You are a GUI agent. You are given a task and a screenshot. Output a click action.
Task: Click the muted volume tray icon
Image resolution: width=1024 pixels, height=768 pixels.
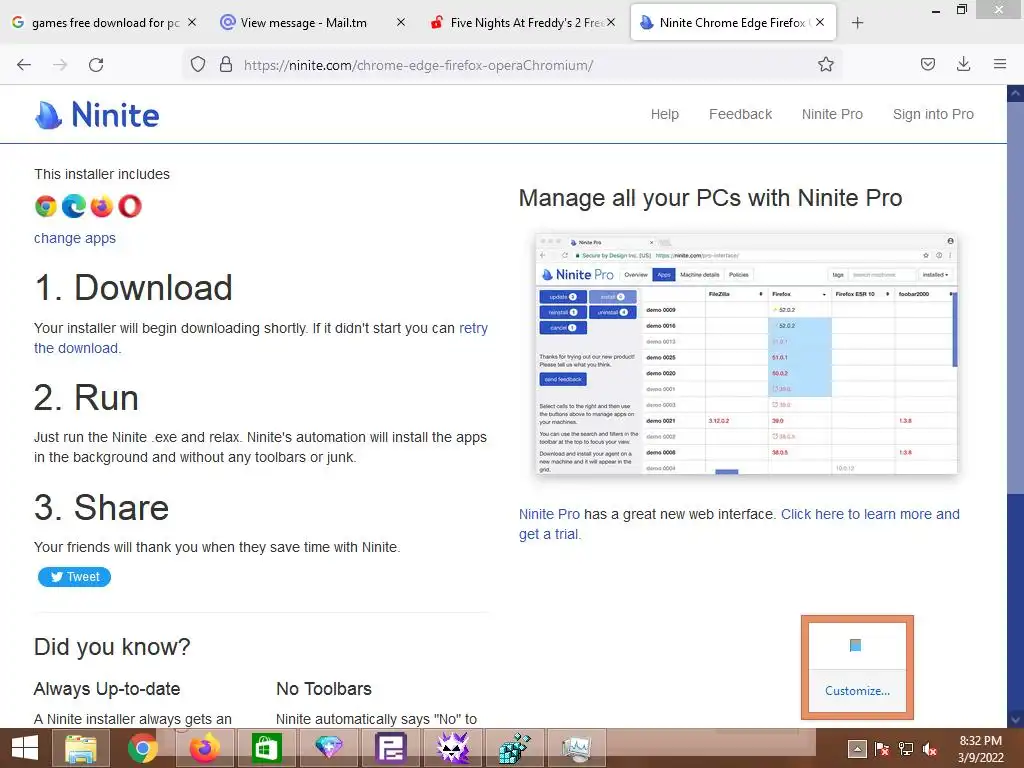point(930,749)
